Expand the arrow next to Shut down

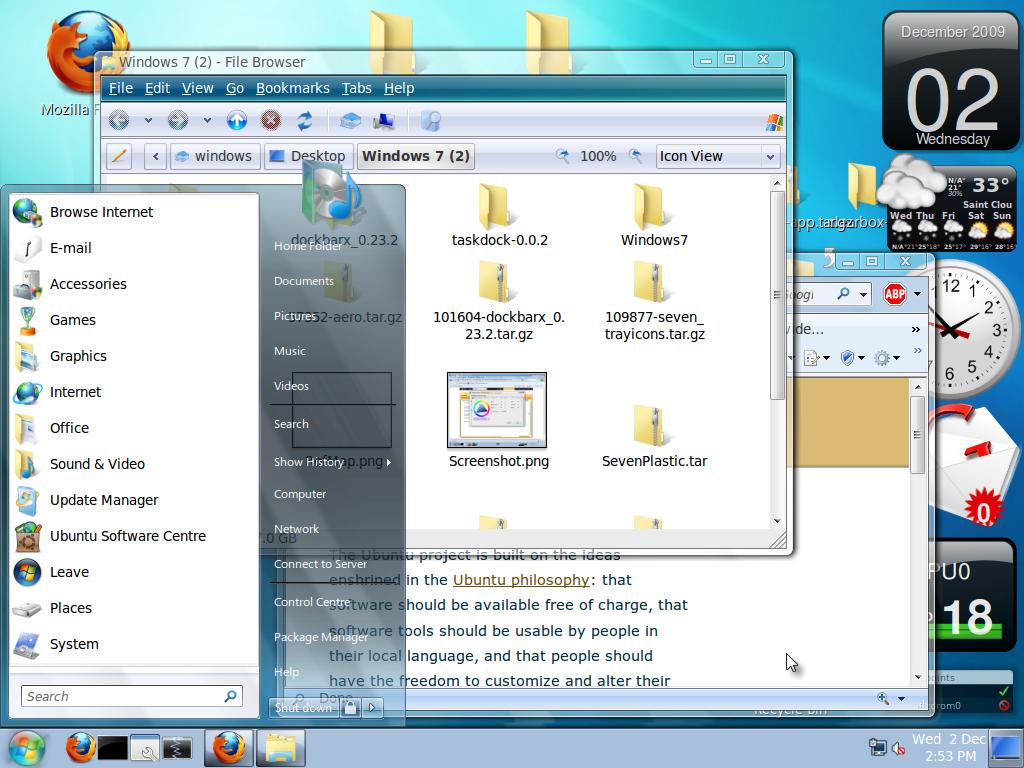370,707
